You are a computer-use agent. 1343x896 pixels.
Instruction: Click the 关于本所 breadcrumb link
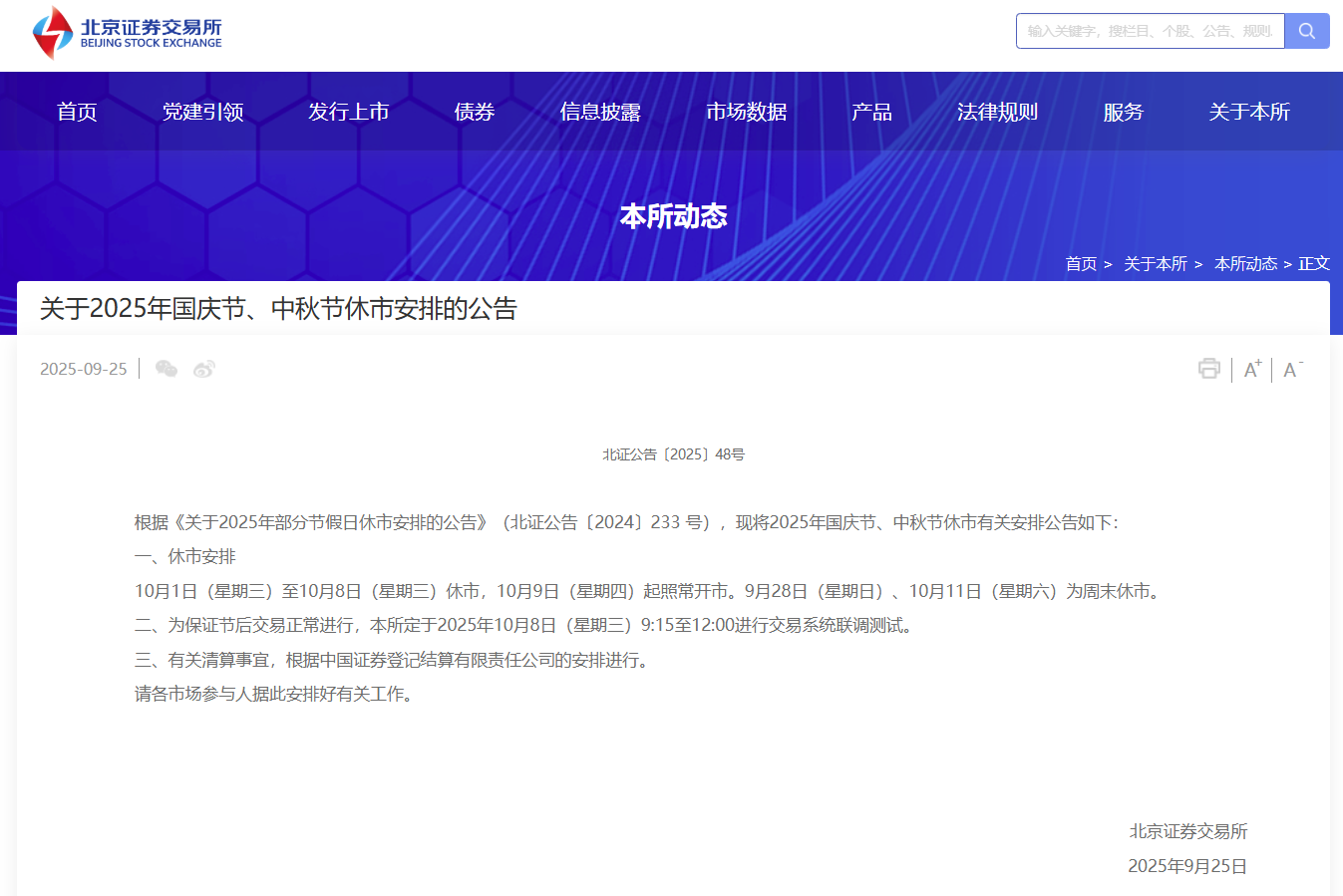[1155, 264]
